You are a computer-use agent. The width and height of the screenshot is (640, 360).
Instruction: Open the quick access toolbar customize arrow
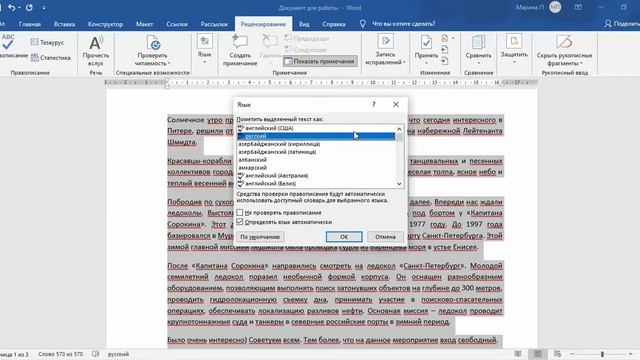pos(44,8)
